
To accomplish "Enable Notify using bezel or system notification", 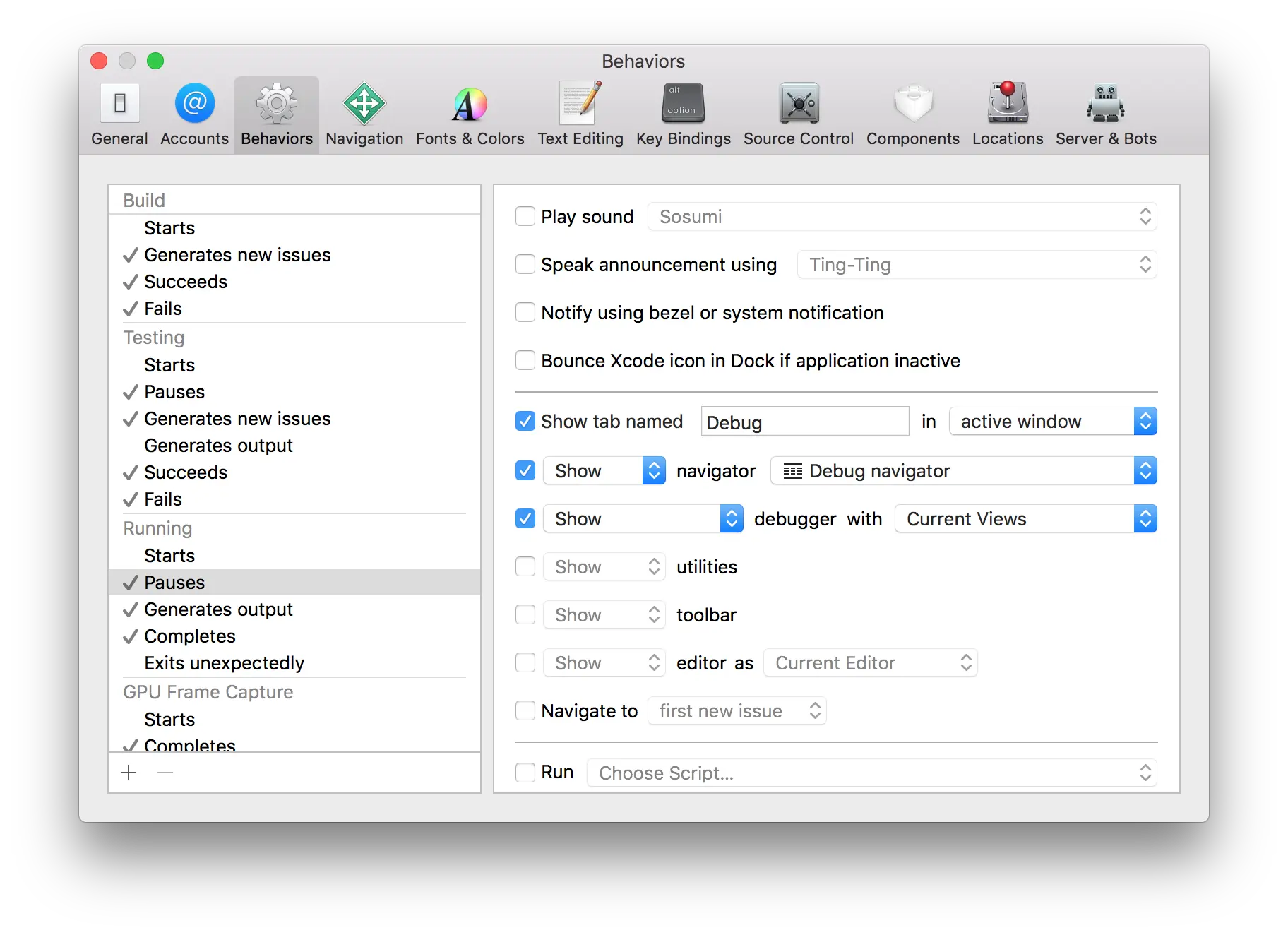I will tap(525, 312).
